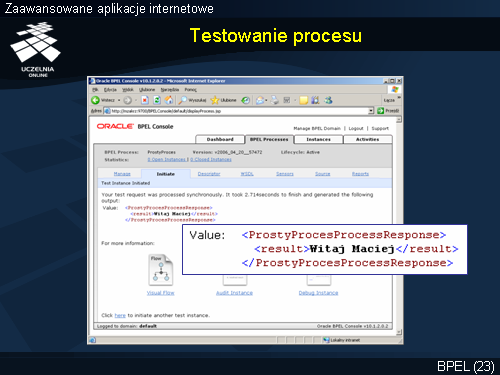The width and height of the screenshot is (500, 375).
Task: Open the Edycja menu
Action: 110,90
